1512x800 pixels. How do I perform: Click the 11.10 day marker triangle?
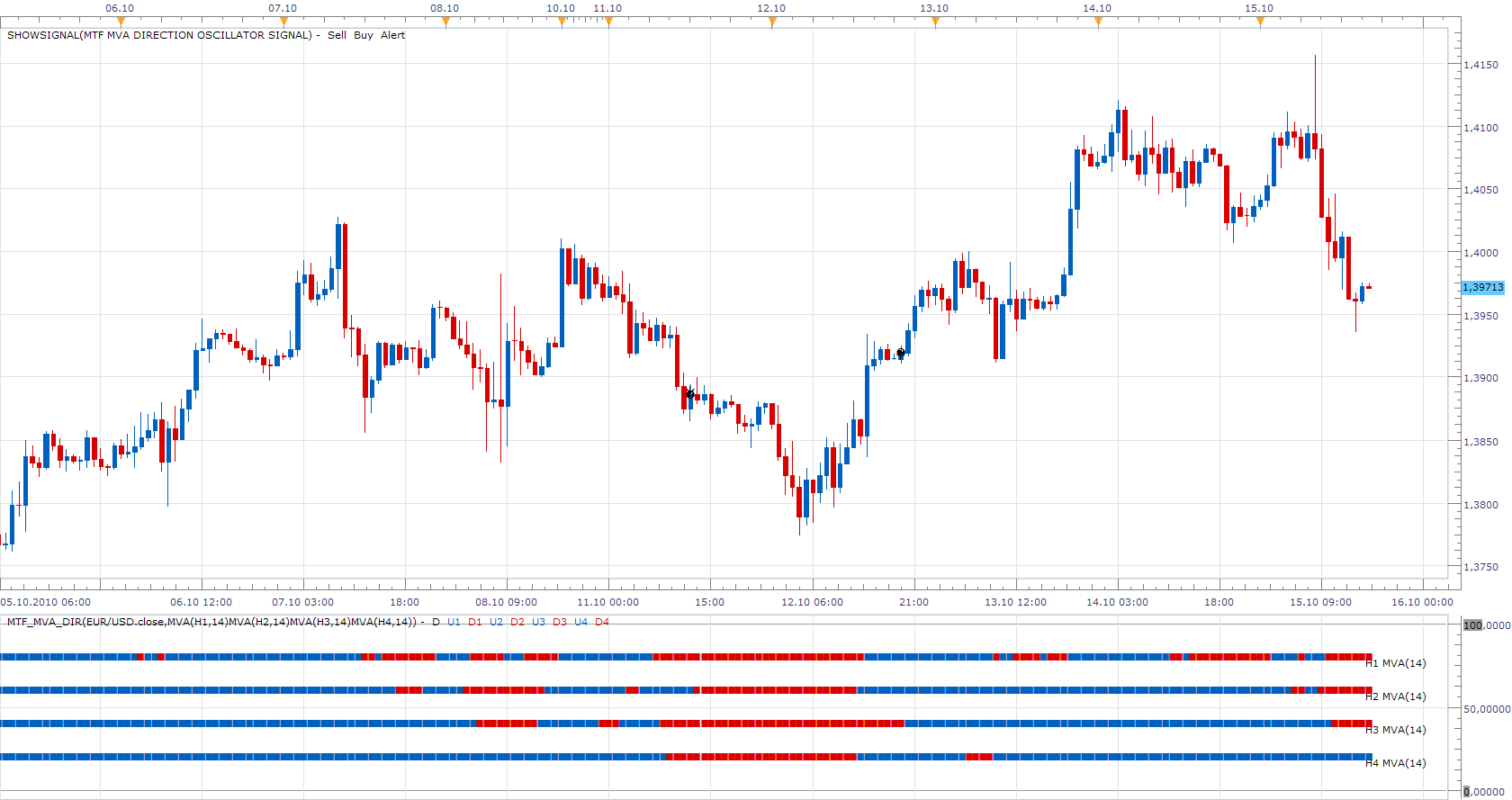point(608,22)
